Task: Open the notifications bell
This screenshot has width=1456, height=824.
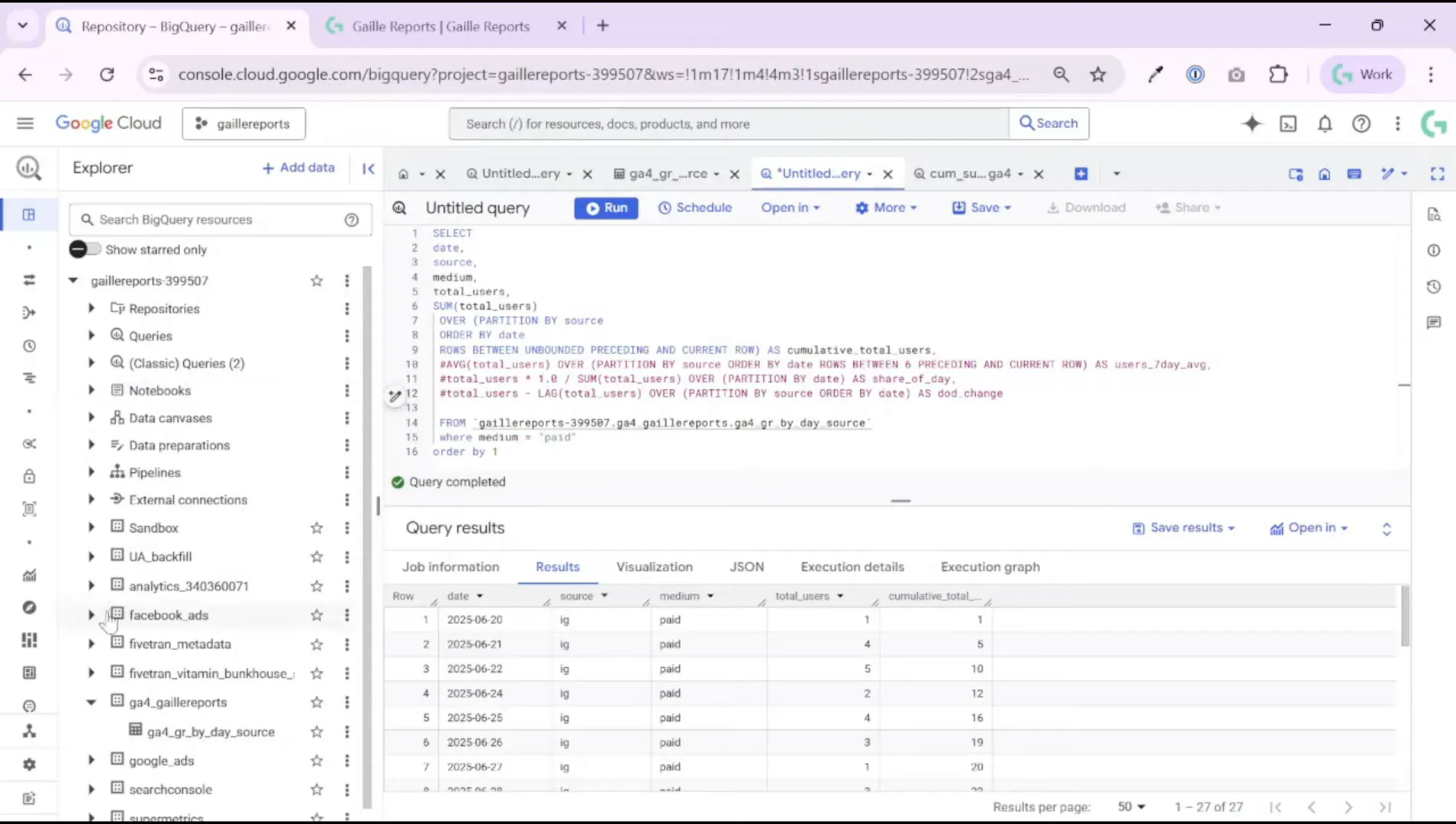Action: pyautogui.click(x=1326, y=124)
